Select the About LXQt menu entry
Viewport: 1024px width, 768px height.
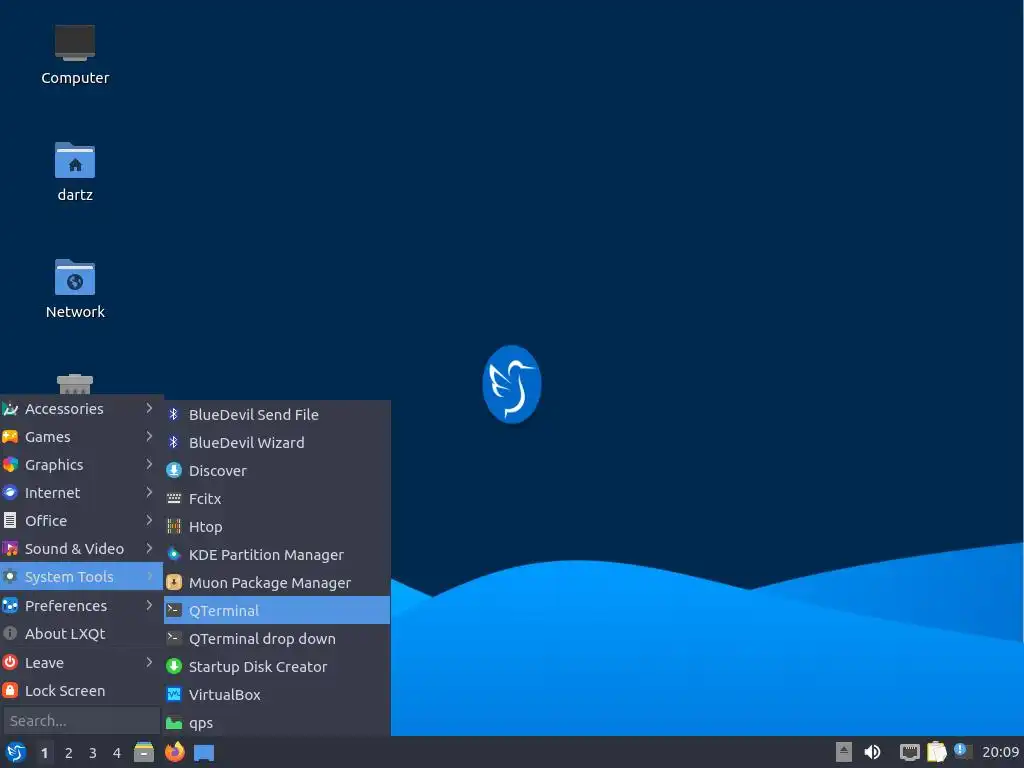(x=81, y=633)
